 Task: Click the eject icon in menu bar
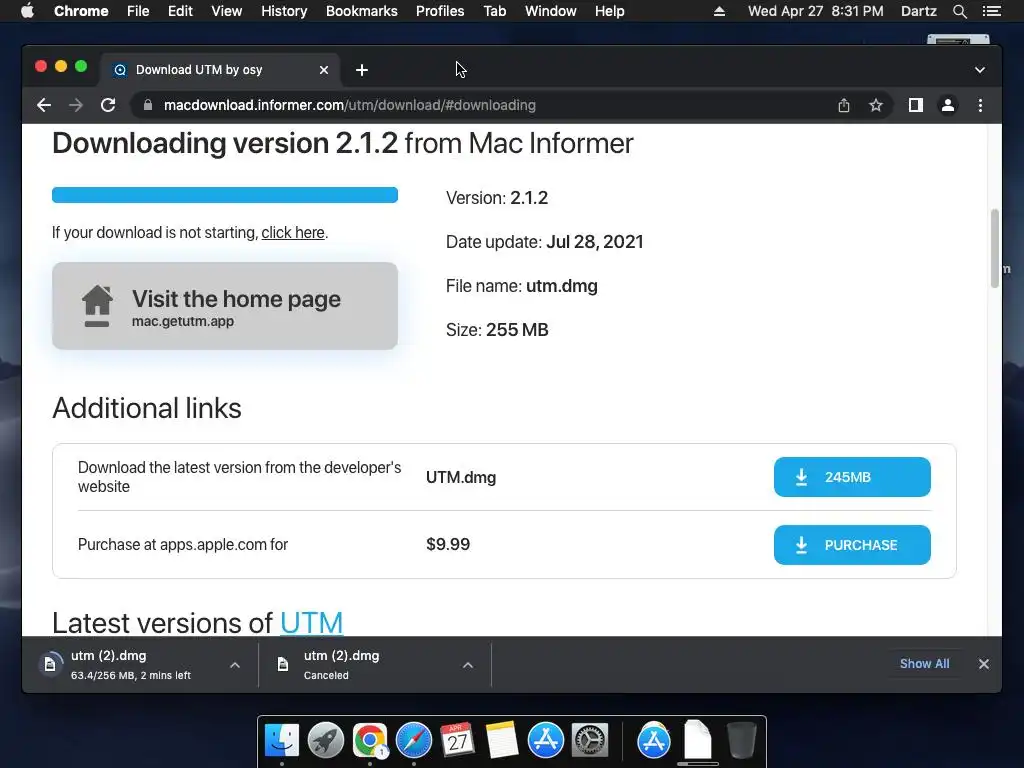click(719, 11)
